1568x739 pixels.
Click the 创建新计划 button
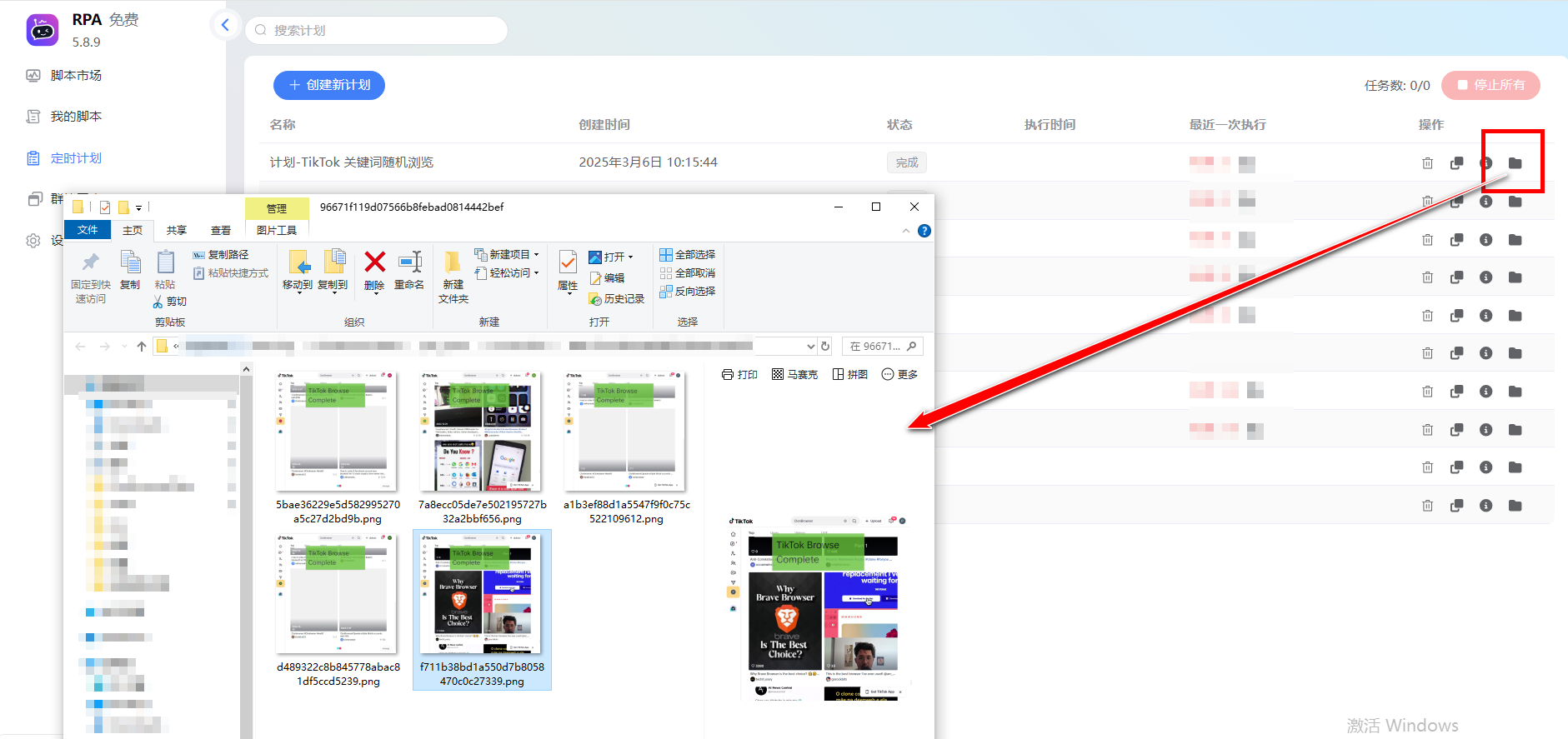[329, 85]
